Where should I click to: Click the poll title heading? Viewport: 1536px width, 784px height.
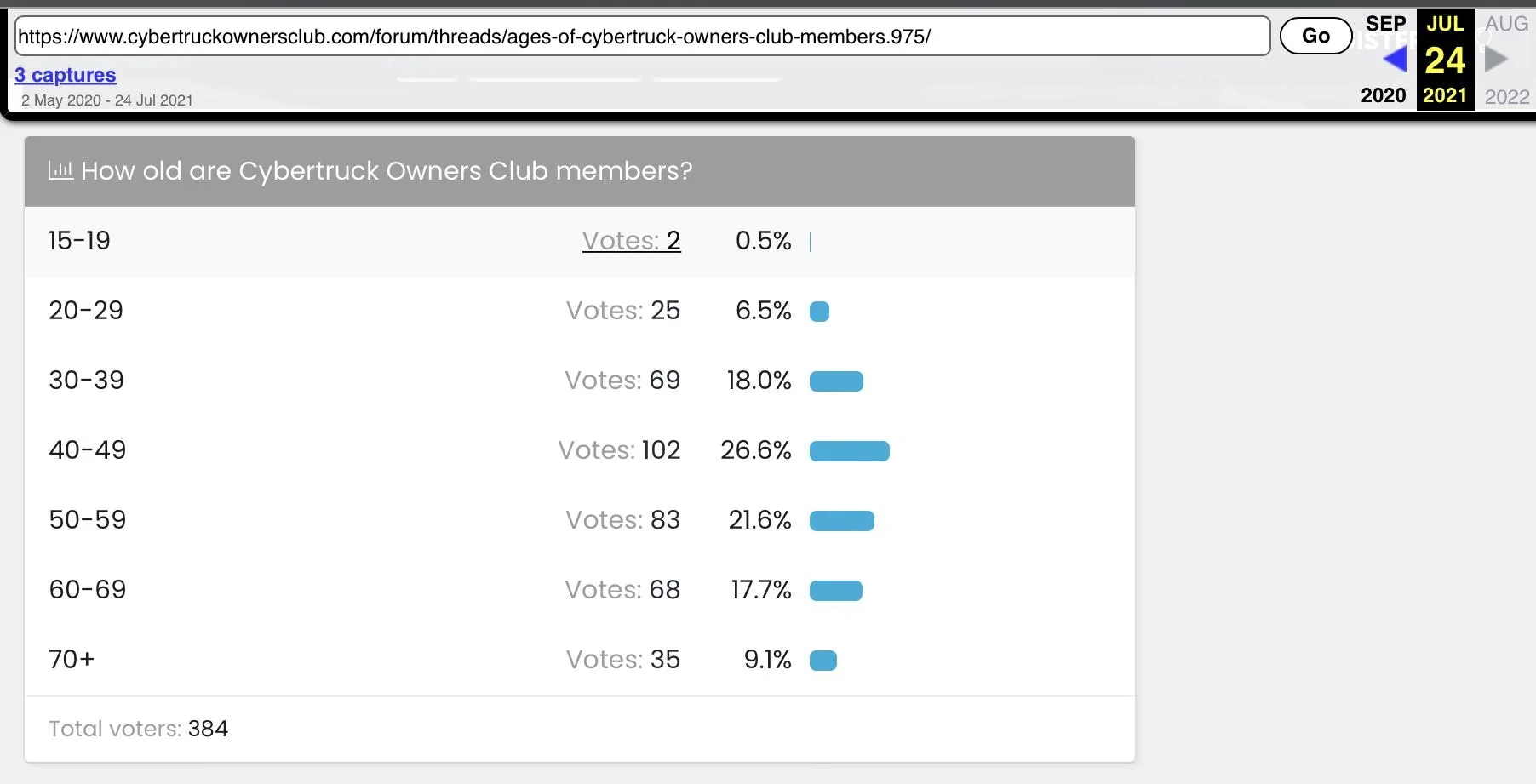click(x=387, y=171)
